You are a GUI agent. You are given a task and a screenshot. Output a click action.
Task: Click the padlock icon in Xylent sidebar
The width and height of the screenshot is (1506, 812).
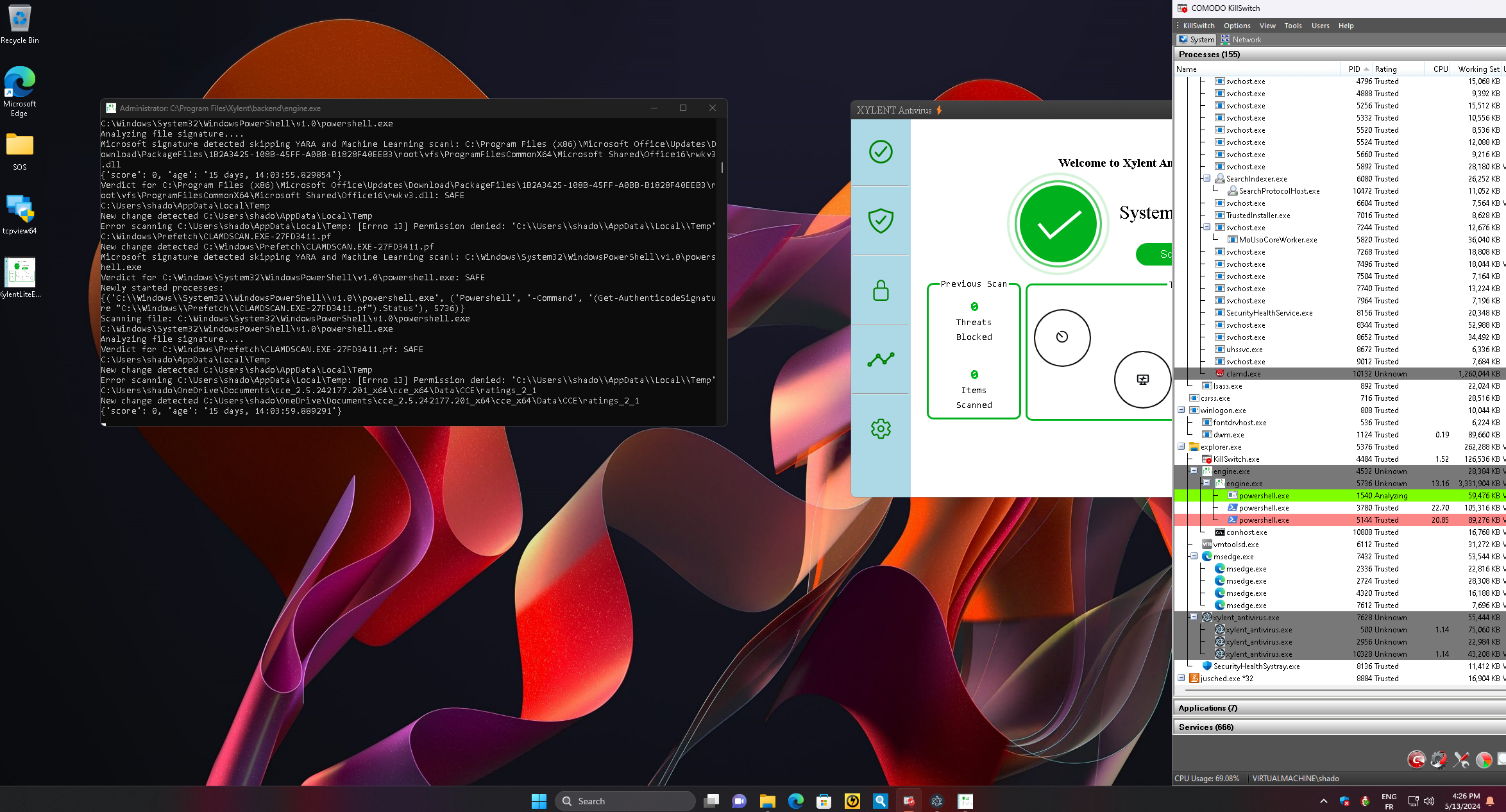click(x=881, y=290)
